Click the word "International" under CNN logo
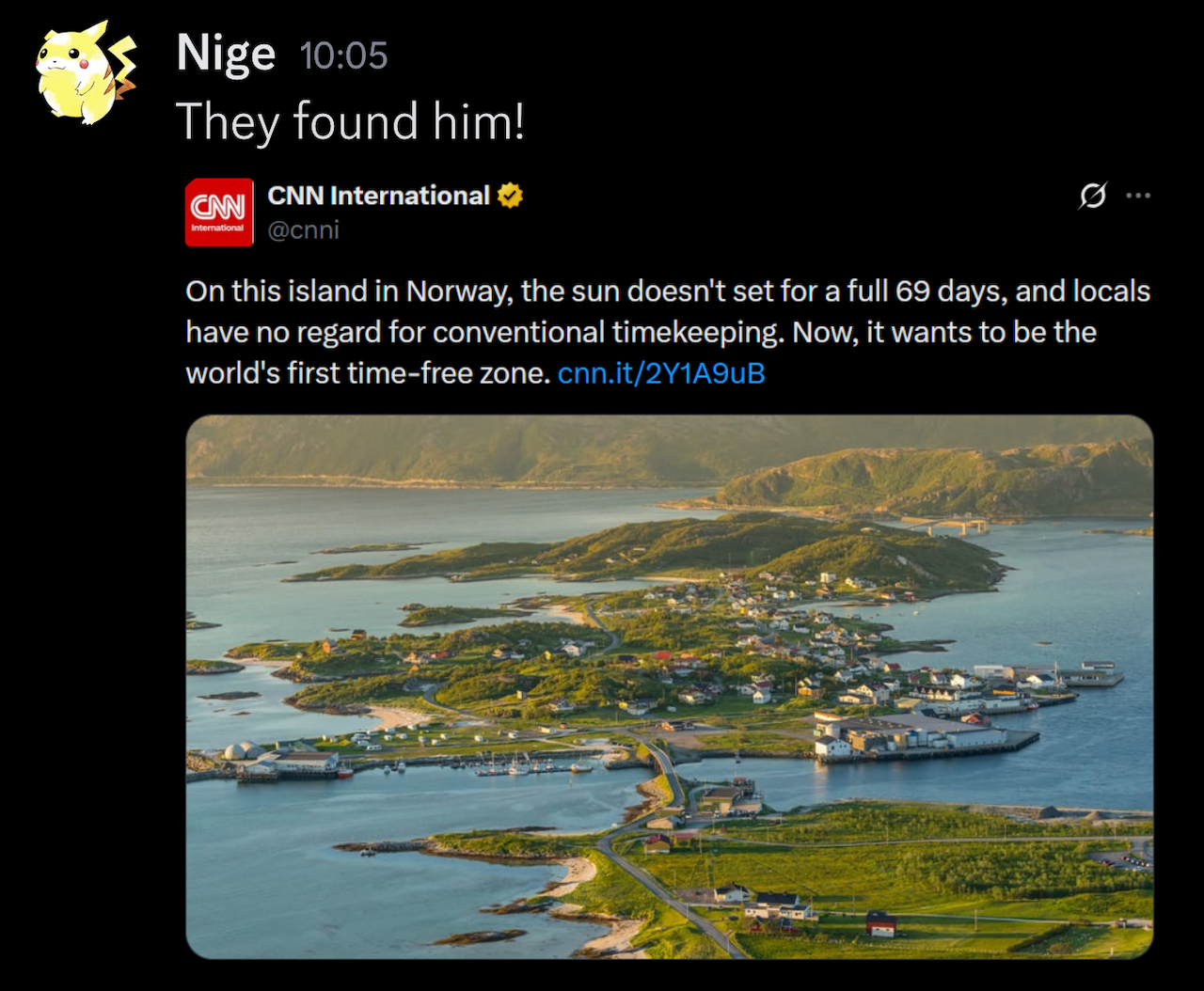 [x=218, y=228]
